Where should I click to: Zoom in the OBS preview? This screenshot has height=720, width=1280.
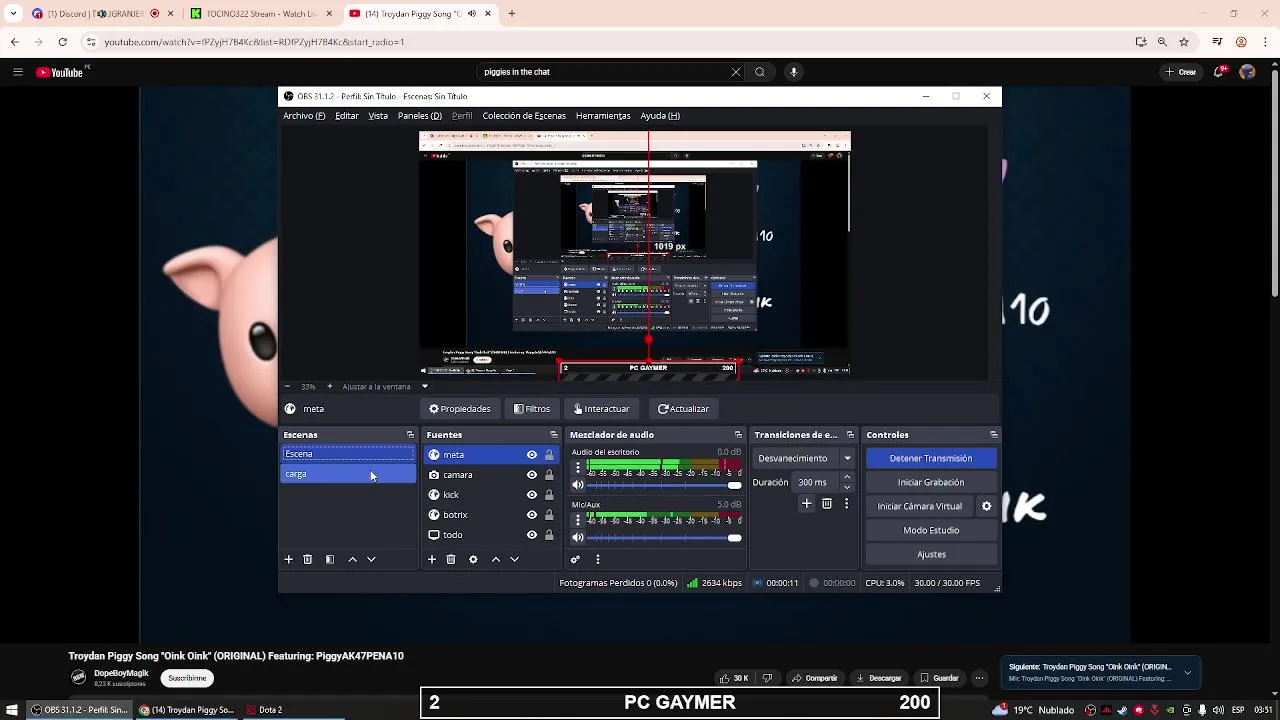click(329, 387)
